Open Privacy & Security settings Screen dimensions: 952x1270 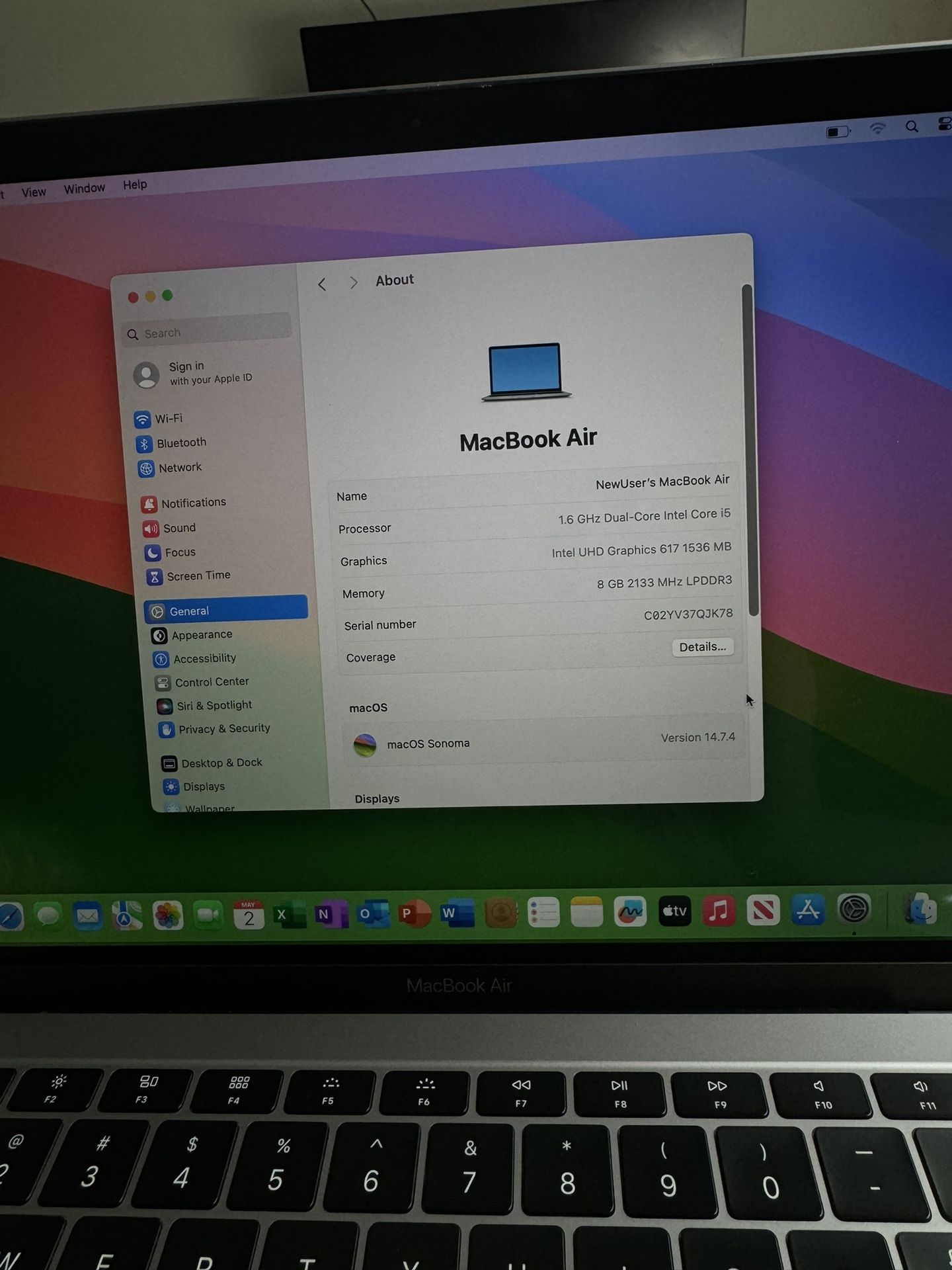tap(215, 729)
